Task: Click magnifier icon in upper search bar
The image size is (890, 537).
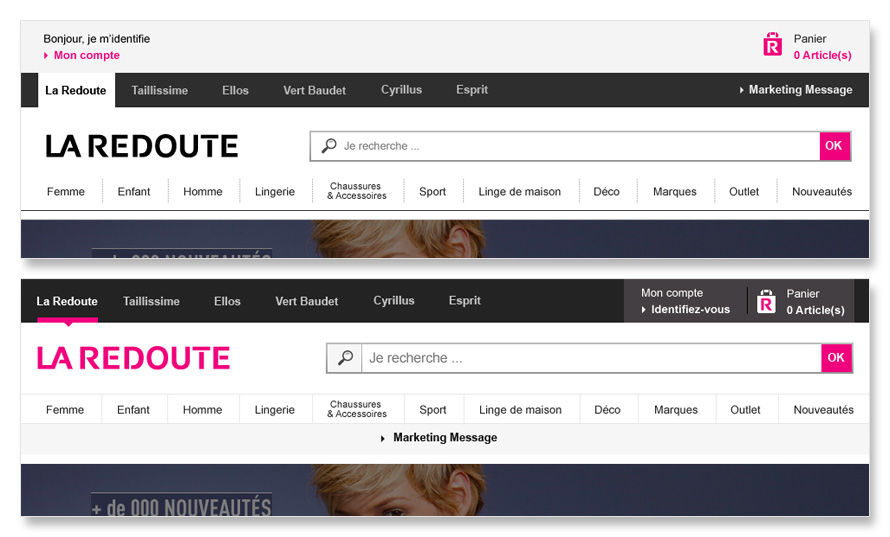Action: (x=329, y=146)
